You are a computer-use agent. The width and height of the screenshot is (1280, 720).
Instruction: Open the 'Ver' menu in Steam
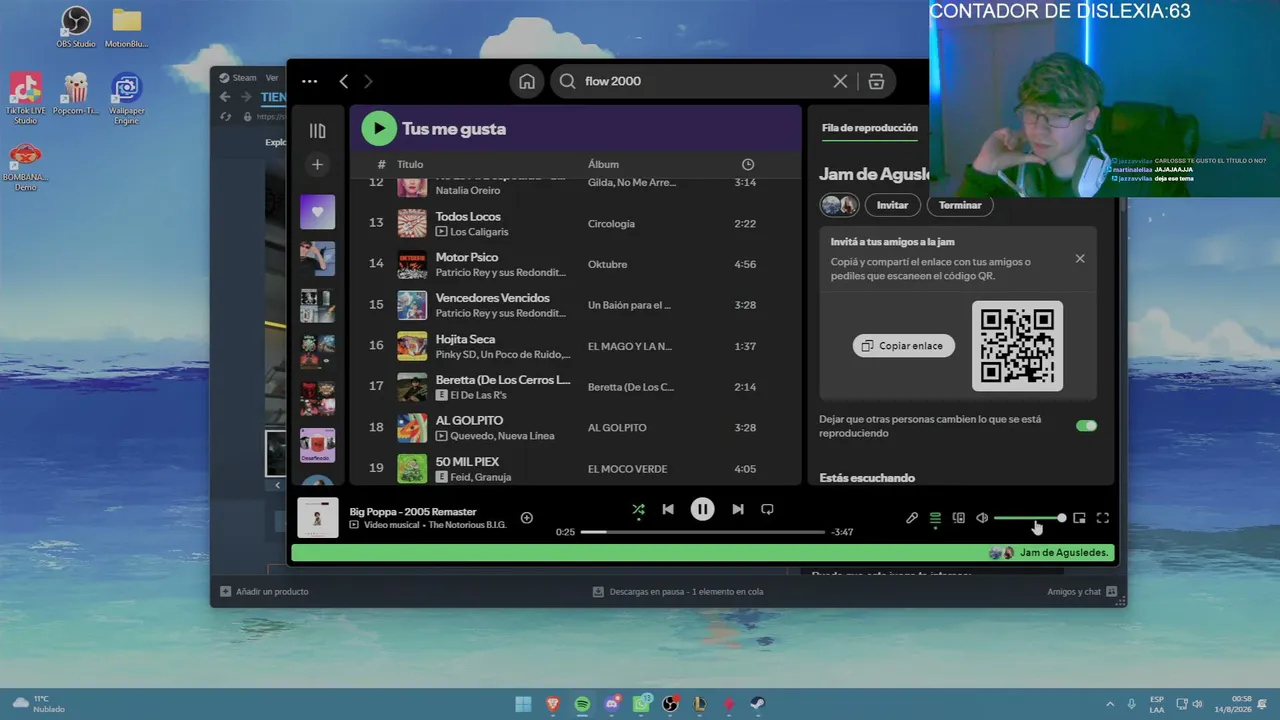(x=272, y=78)
